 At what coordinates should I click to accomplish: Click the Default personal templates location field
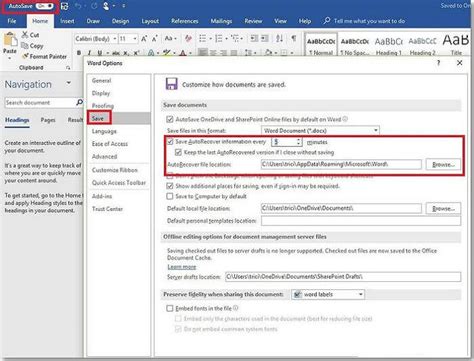point(361,221)
